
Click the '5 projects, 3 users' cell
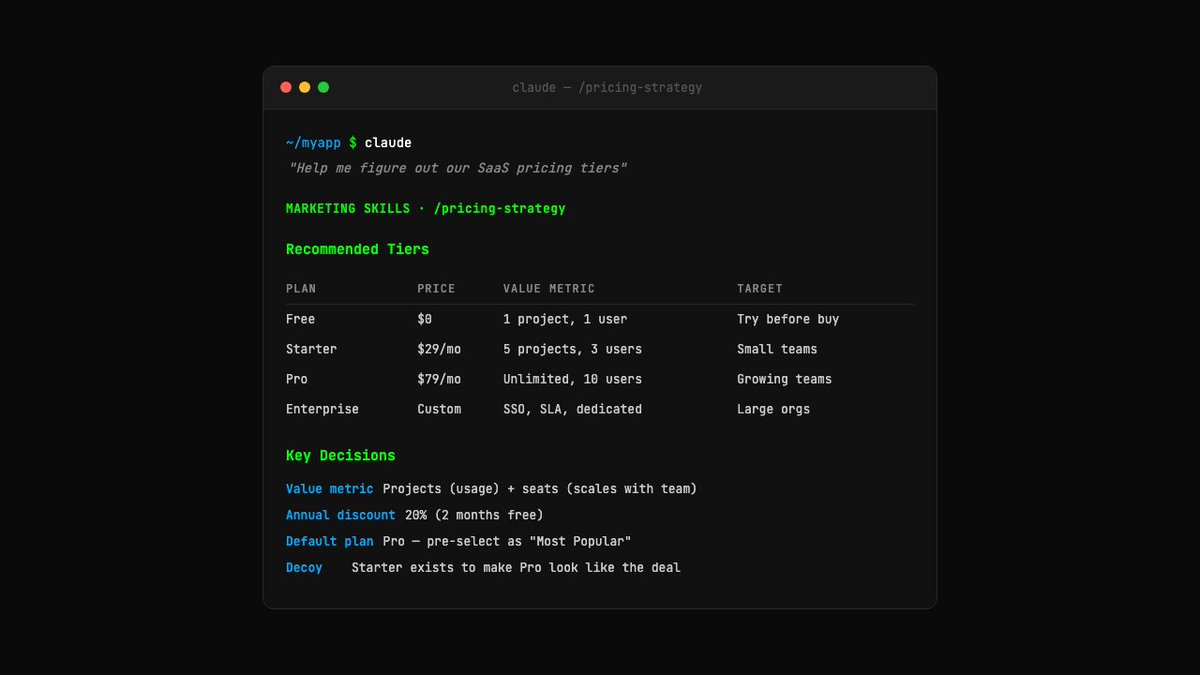pyautogui.click(x=572, y=349)
